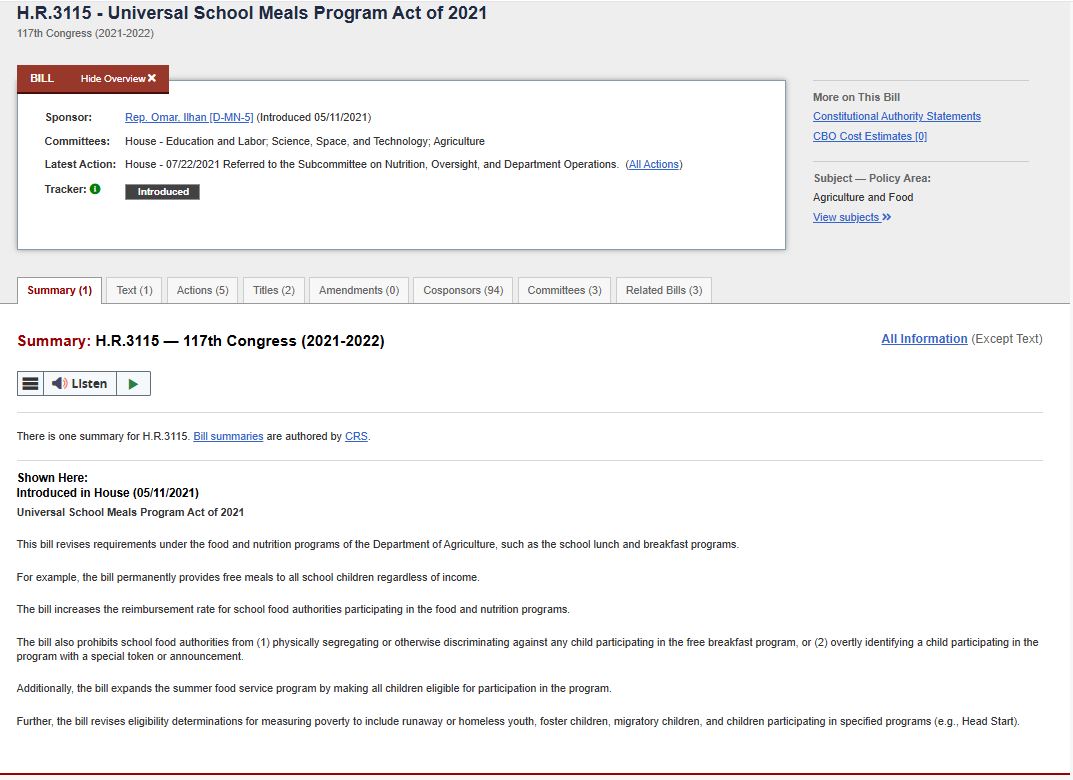This screenshot has width=1073, height=780.
Task: Switch to the Text (1) tab
Action: pyautogui.click(x=134, y=290)
